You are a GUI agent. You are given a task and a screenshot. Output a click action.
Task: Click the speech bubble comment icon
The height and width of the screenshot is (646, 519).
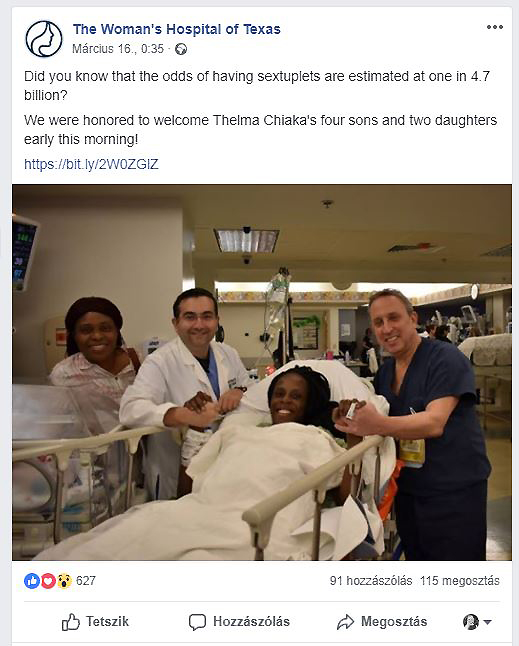197,622
